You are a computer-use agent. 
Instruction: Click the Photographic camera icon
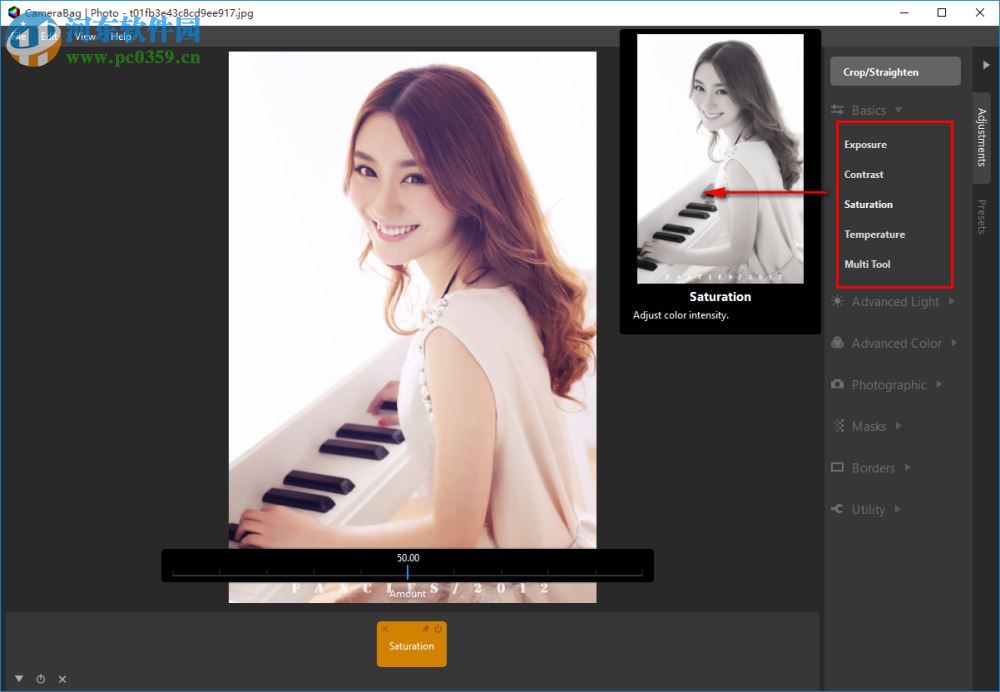pyautogui.click(x=837, y=384)
